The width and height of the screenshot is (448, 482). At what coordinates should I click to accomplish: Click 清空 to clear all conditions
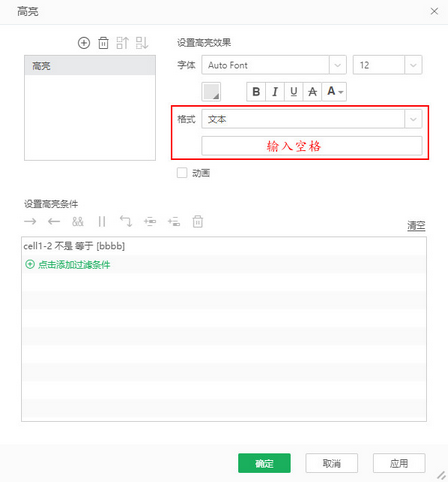[x=416, y=226]
